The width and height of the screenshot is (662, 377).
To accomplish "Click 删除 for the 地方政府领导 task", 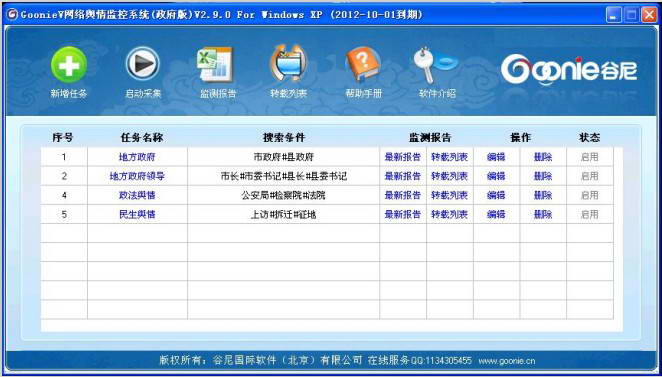I will coord(543,176).
